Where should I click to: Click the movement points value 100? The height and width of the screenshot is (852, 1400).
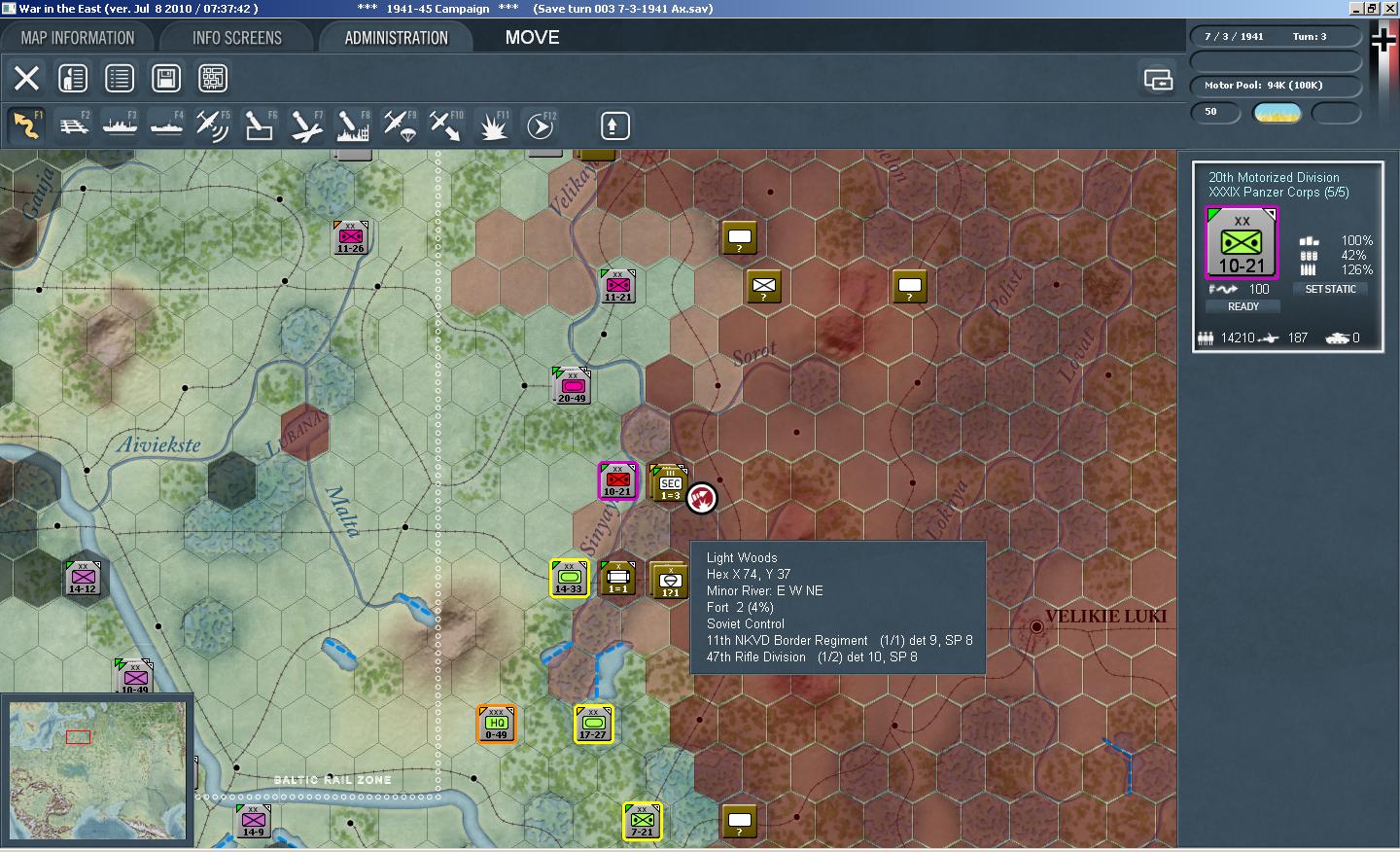click(x=1259, y=289)
